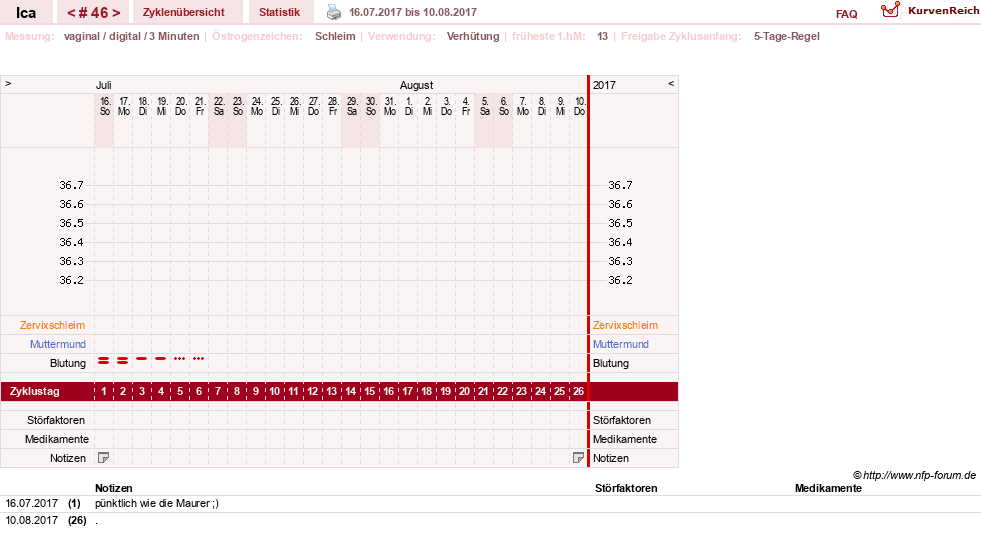Click the date column header 29. Sa
This screenshot has width=981, height=547.
(x=352, y=106)
